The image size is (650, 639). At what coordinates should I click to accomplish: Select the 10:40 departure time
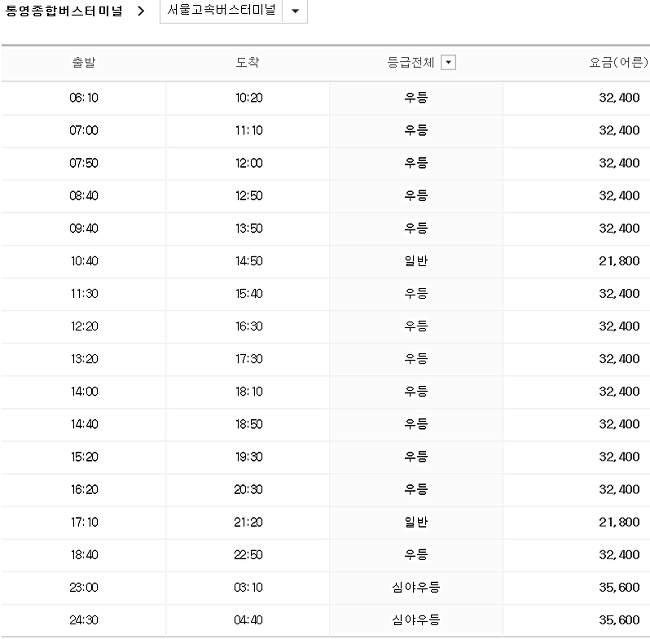[84, 261]
